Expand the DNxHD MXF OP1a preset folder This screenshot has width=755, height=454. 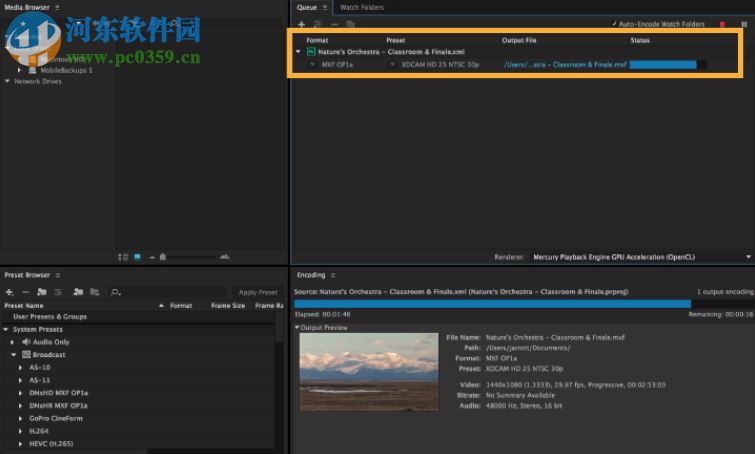(20, 393)
